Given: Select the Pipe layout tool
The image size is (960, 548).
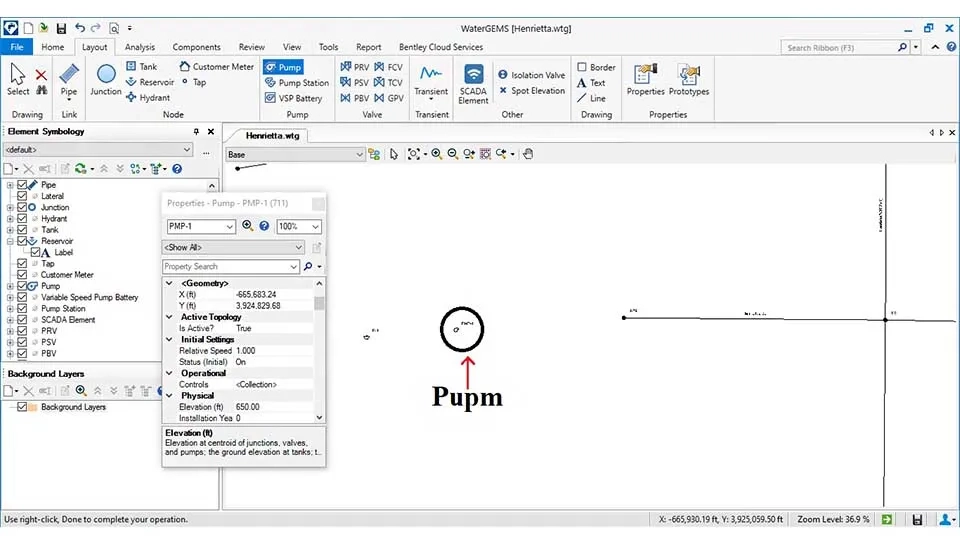Looking at the screenshot, I should (68, 79).
